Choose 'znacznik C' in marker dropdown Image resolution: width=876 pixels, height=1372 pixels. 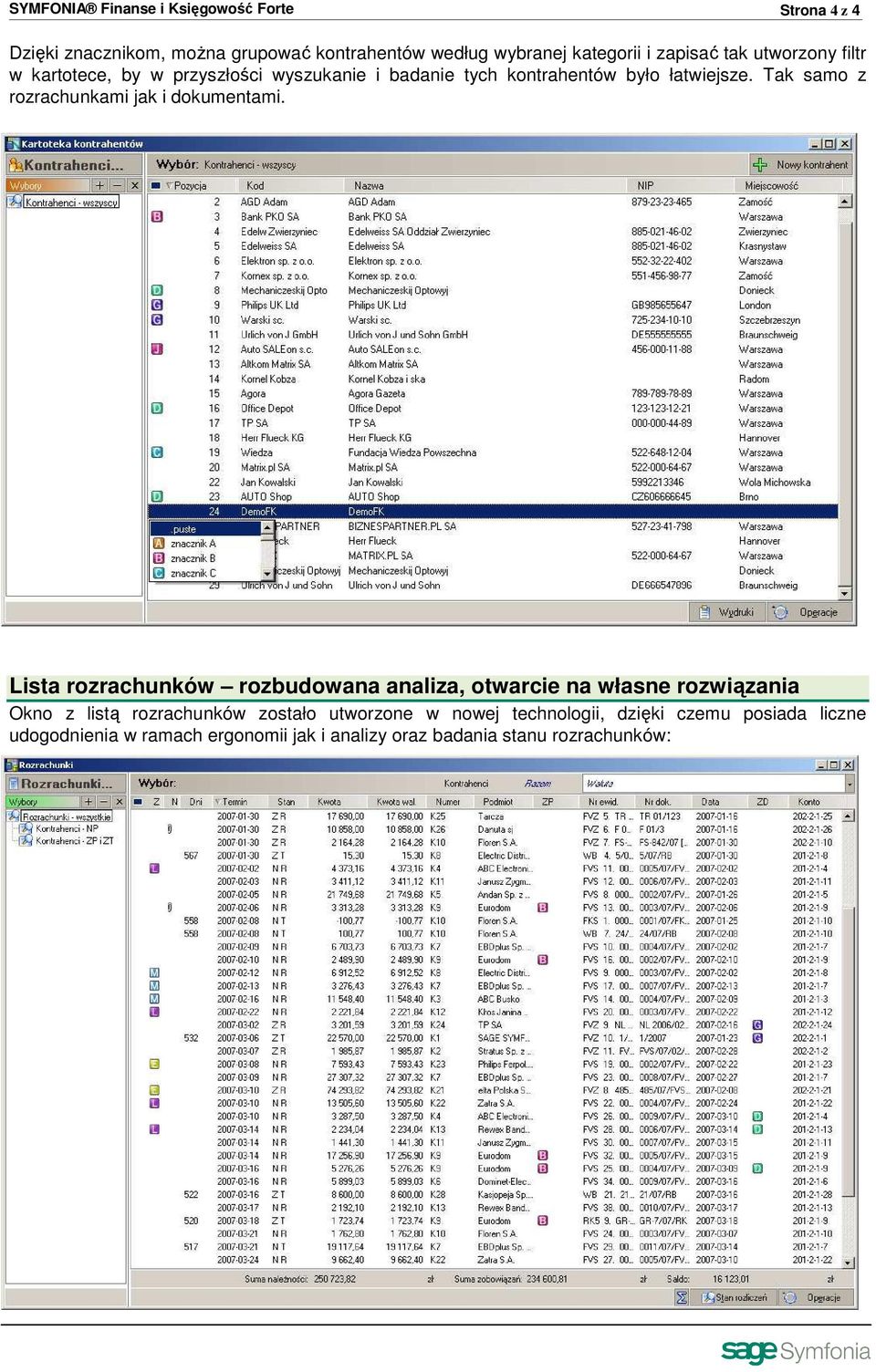click(x=206, y=573)
